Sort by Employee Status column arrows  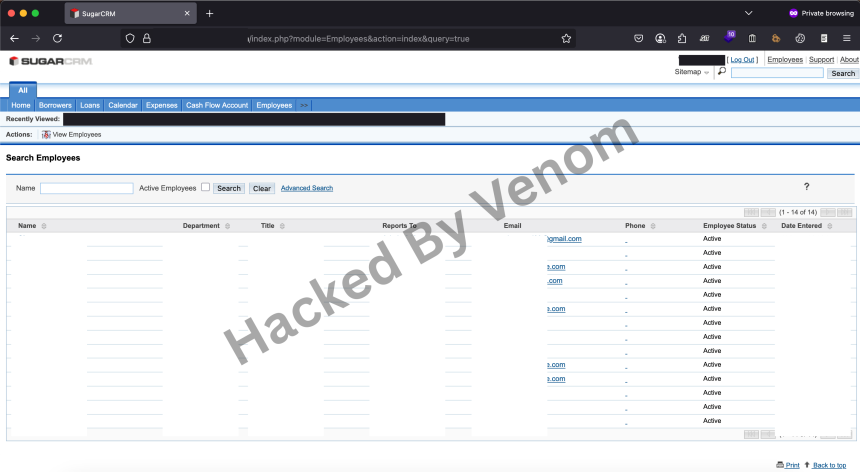pyautogui.click(x=764, y=226)
